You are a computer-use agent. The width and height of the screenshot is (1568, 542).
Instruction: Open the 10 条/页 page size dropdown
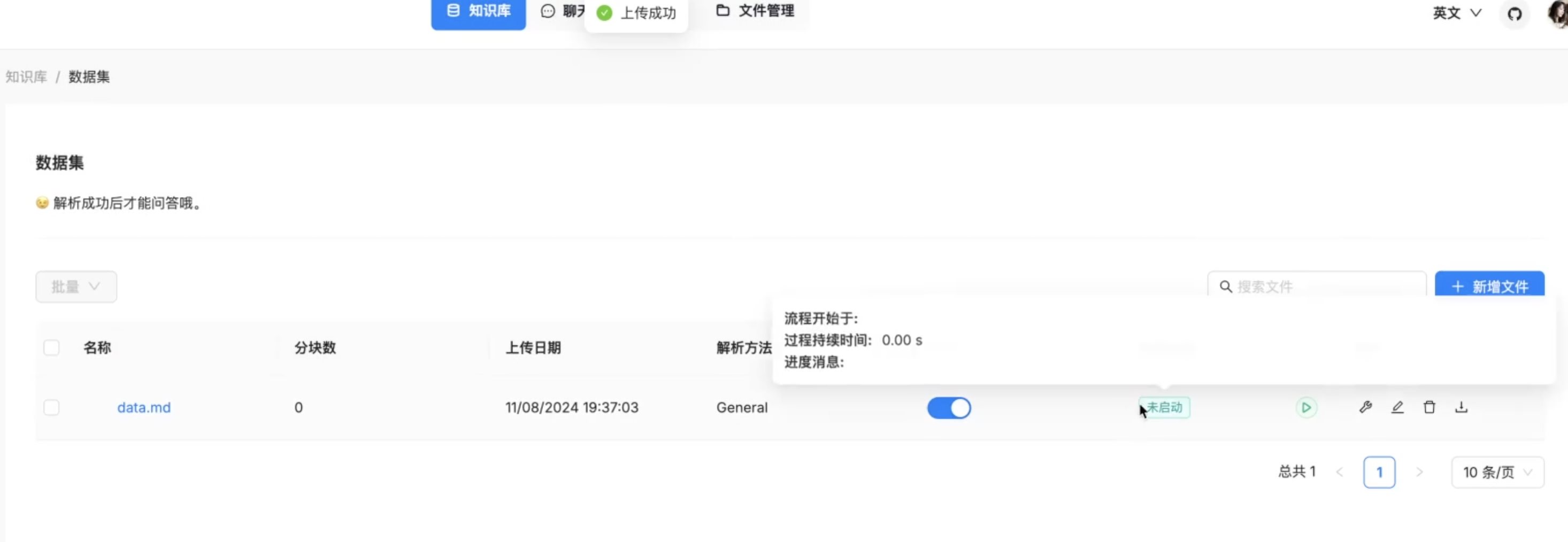1497,472
